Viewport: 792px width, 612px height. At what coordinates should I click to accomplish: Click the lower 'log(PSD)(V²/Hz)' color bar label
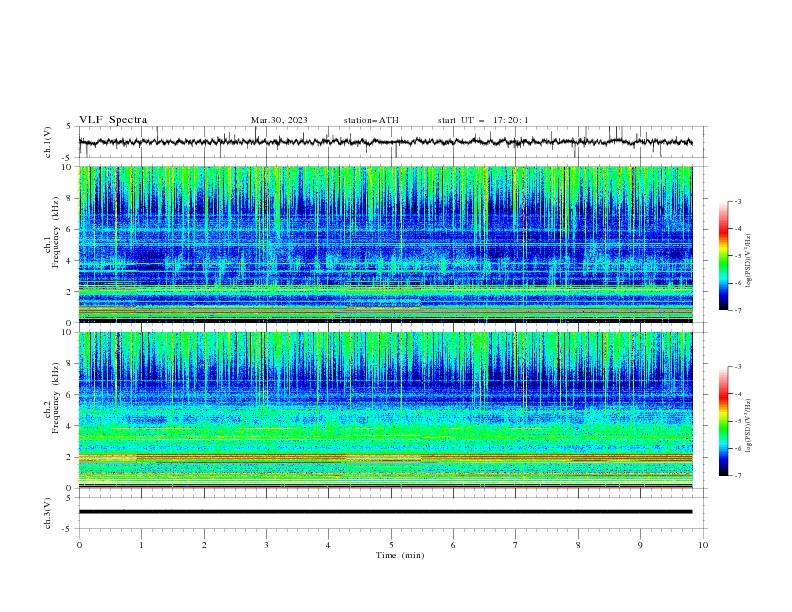click(x=749, y=426)
